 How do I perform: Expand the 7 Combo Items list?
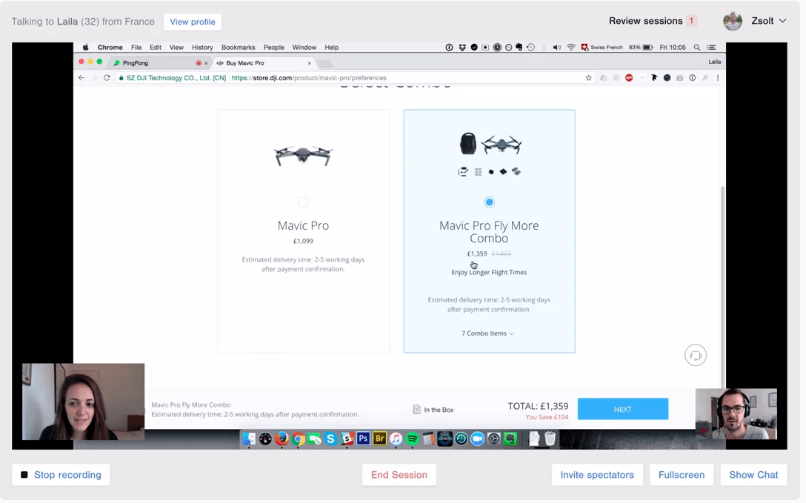click(487, 334)
